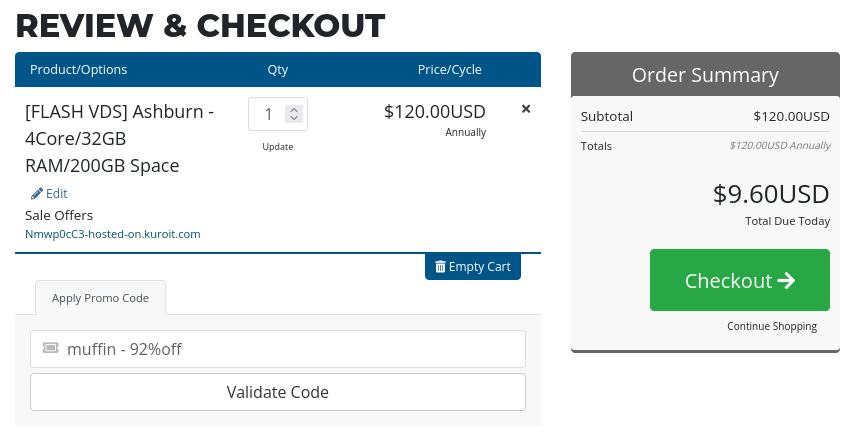
Task: Remove the FLASH VDS item with X icon
Action: [x=526, y=109]
